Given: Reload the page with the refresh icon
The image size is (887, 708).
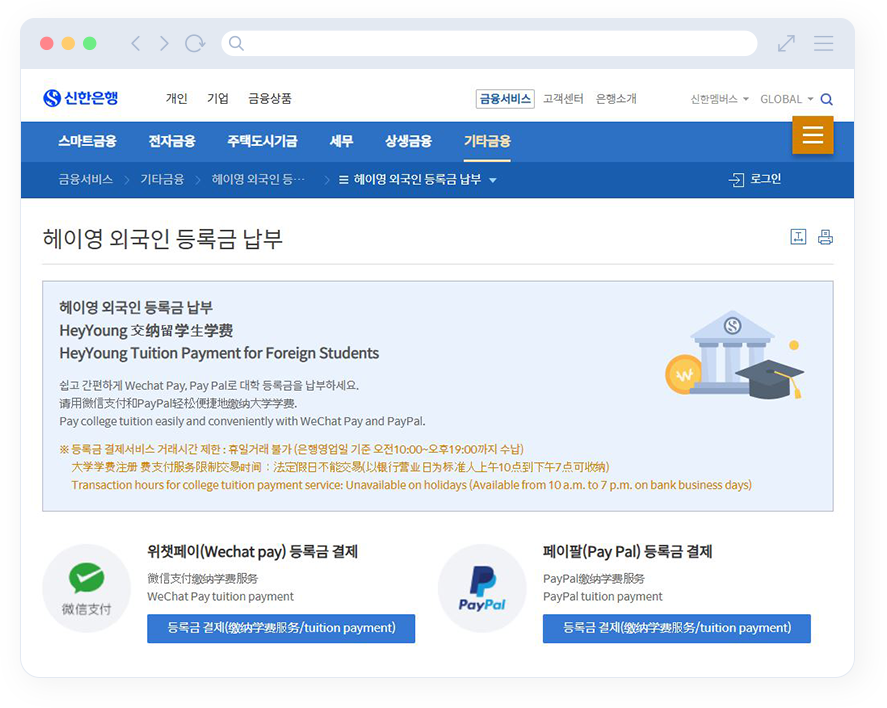Looking at the screenshot, I should click(x=195, y=44).
